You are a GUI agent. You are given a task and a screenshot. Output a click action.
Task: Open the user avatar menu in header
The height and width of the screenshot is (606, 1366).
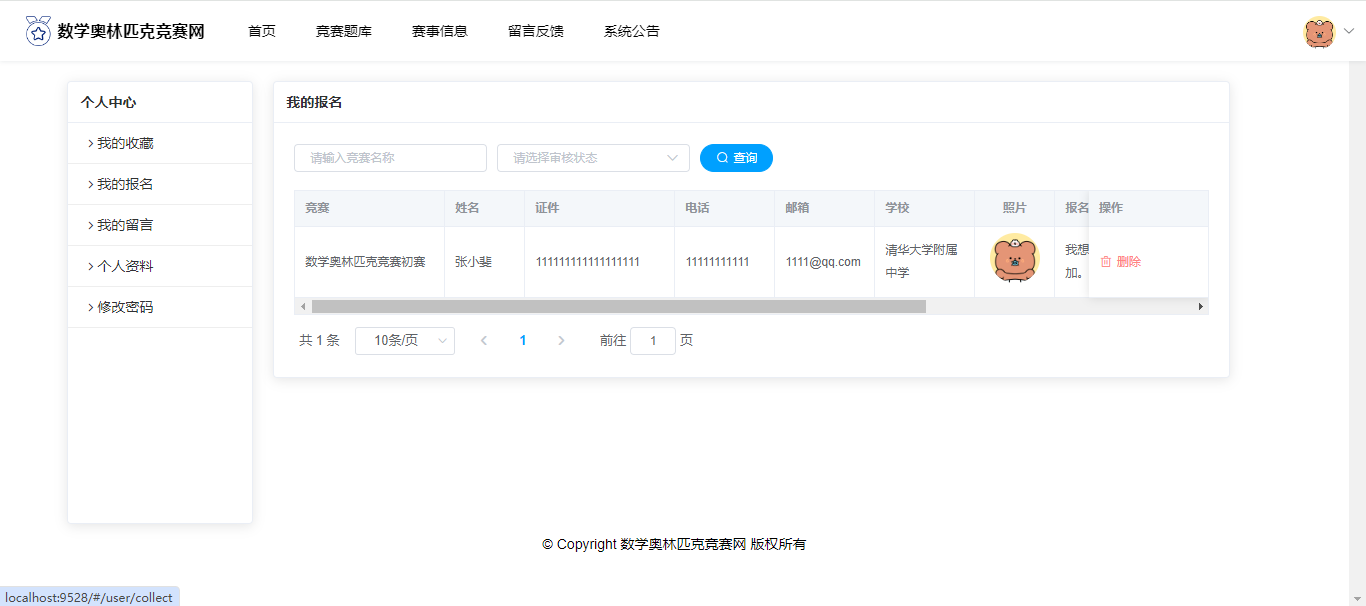pyautogui.click(x=1319, y=32)
